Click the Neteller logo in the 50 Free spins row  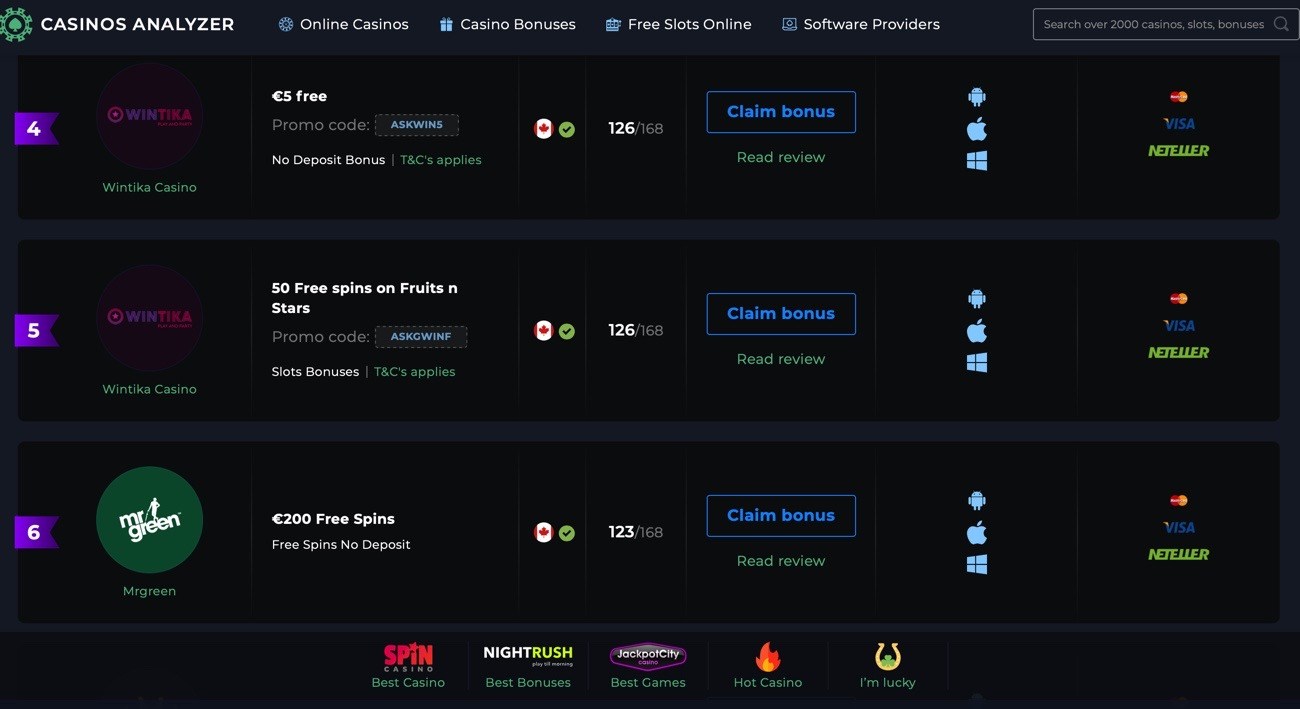[1179, 353]
